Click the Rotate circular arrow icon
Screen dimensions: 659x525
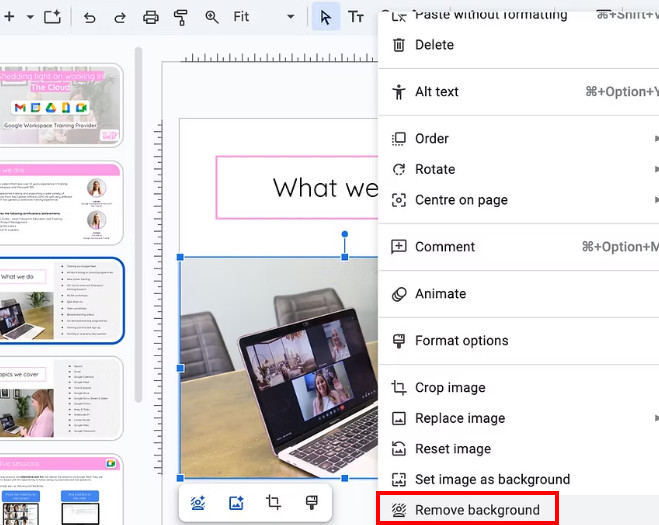point(398,169)
